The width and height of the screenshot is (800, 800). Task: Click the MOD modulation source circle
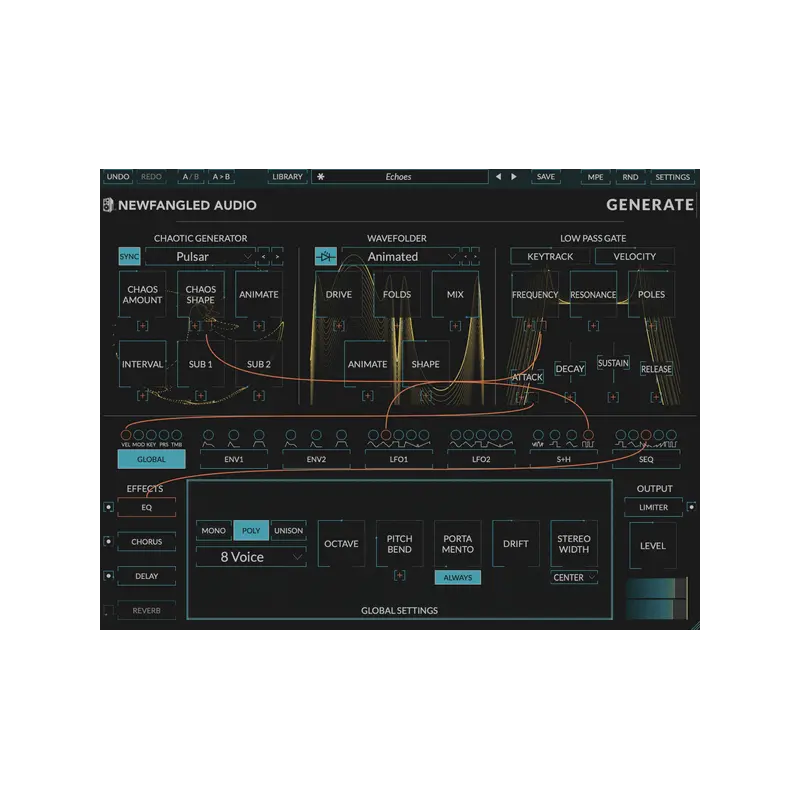[x=138, y=435]
